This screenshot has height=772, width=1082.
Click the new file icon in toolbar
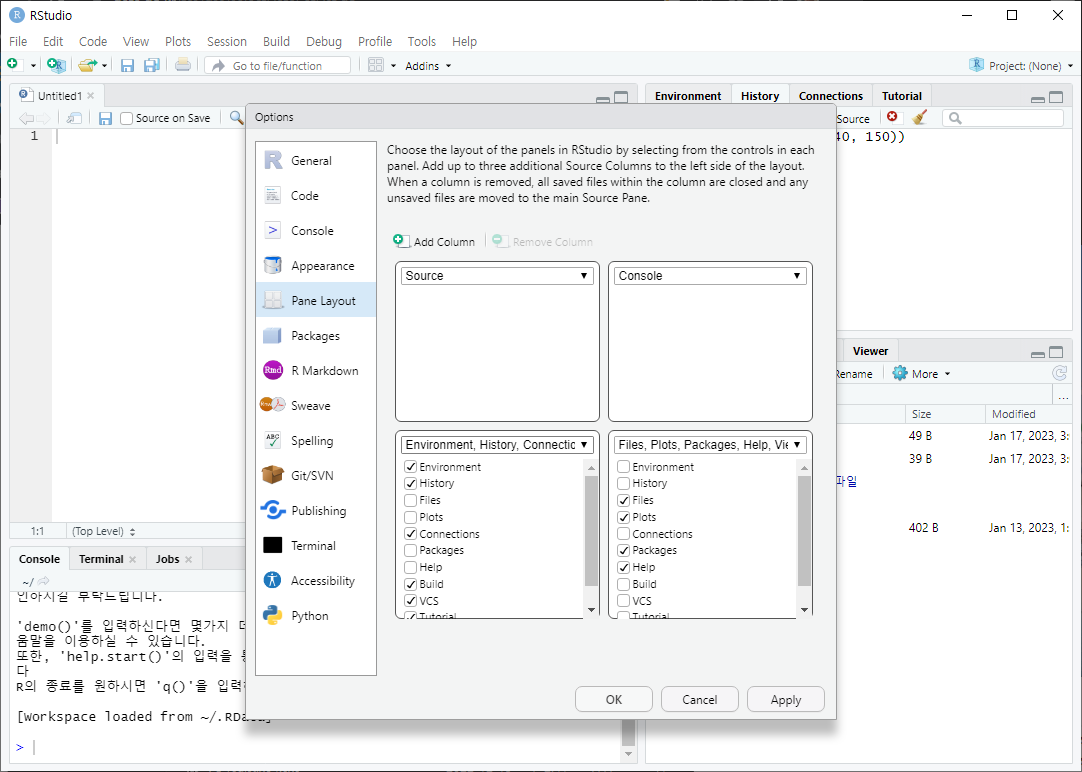(13, 65)
